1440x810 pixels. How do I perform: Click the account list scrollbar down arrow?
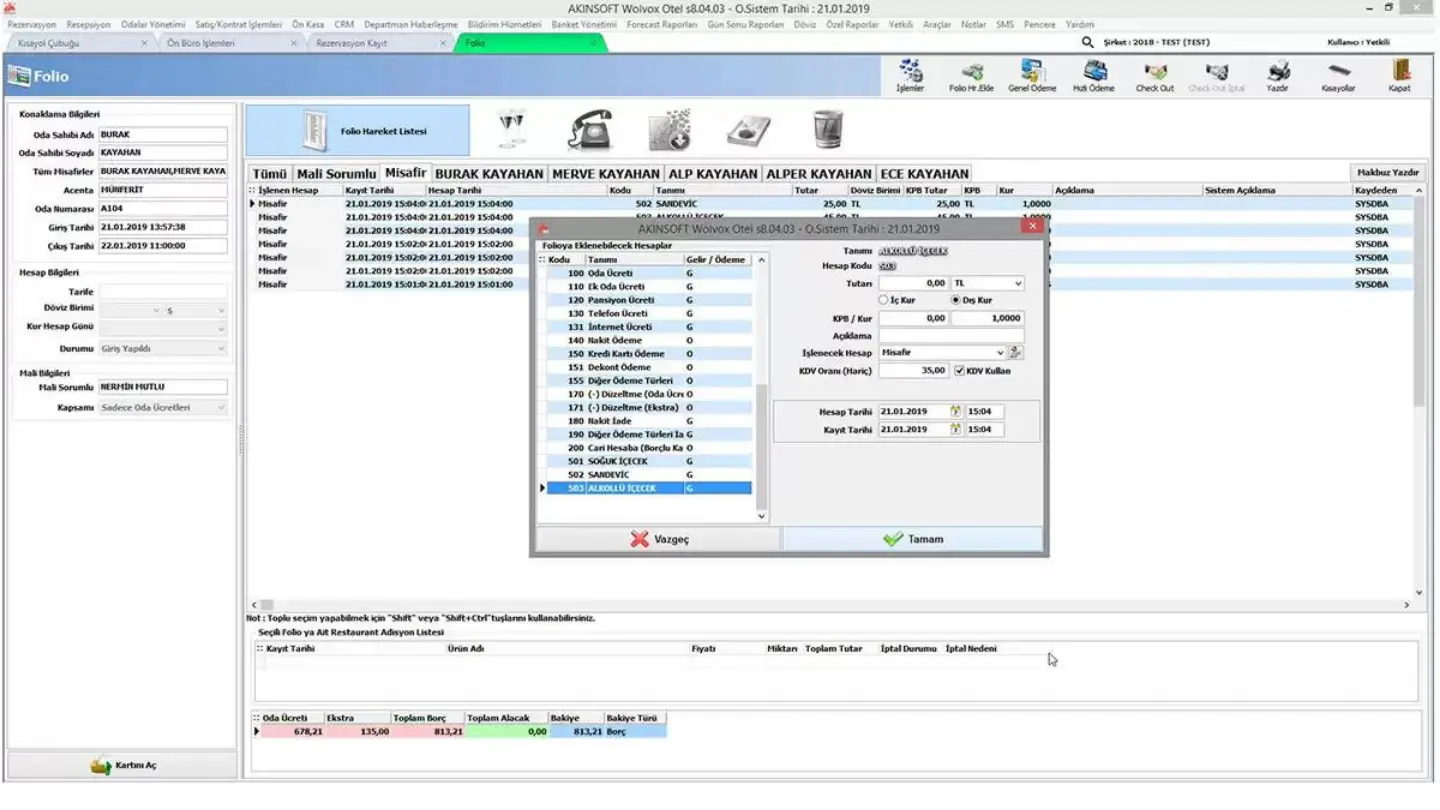pyautogui.click(x=761, y=516)
